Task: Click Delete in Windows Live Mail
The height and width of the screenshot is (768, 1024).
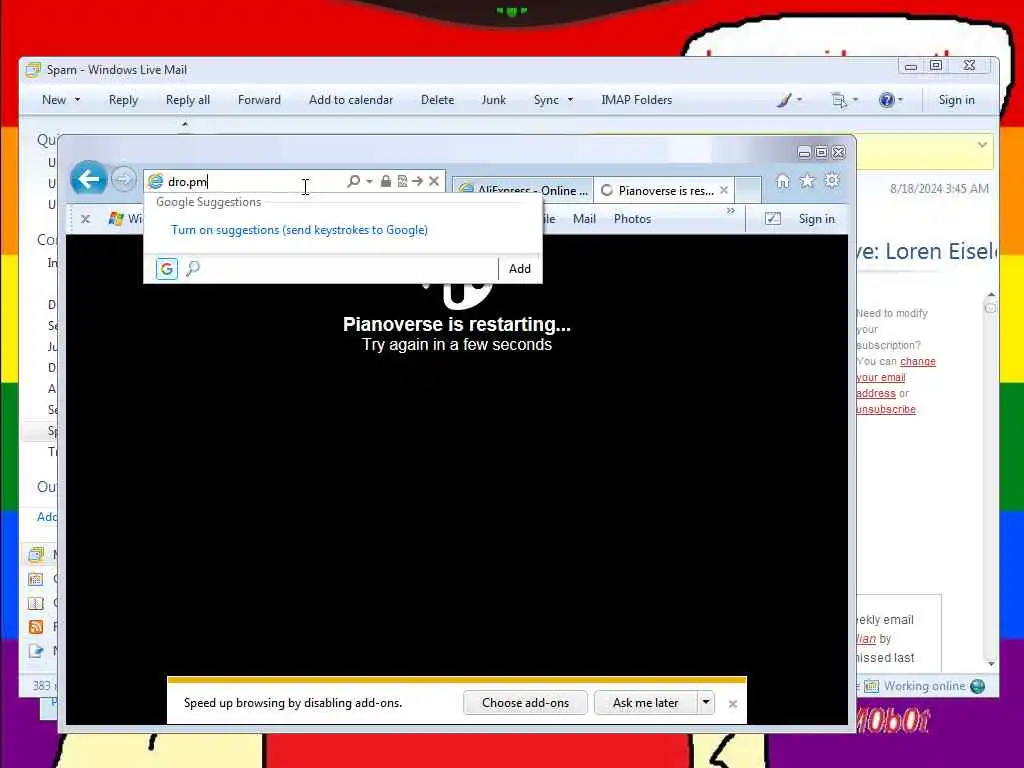Action: (x=438, y=100)
